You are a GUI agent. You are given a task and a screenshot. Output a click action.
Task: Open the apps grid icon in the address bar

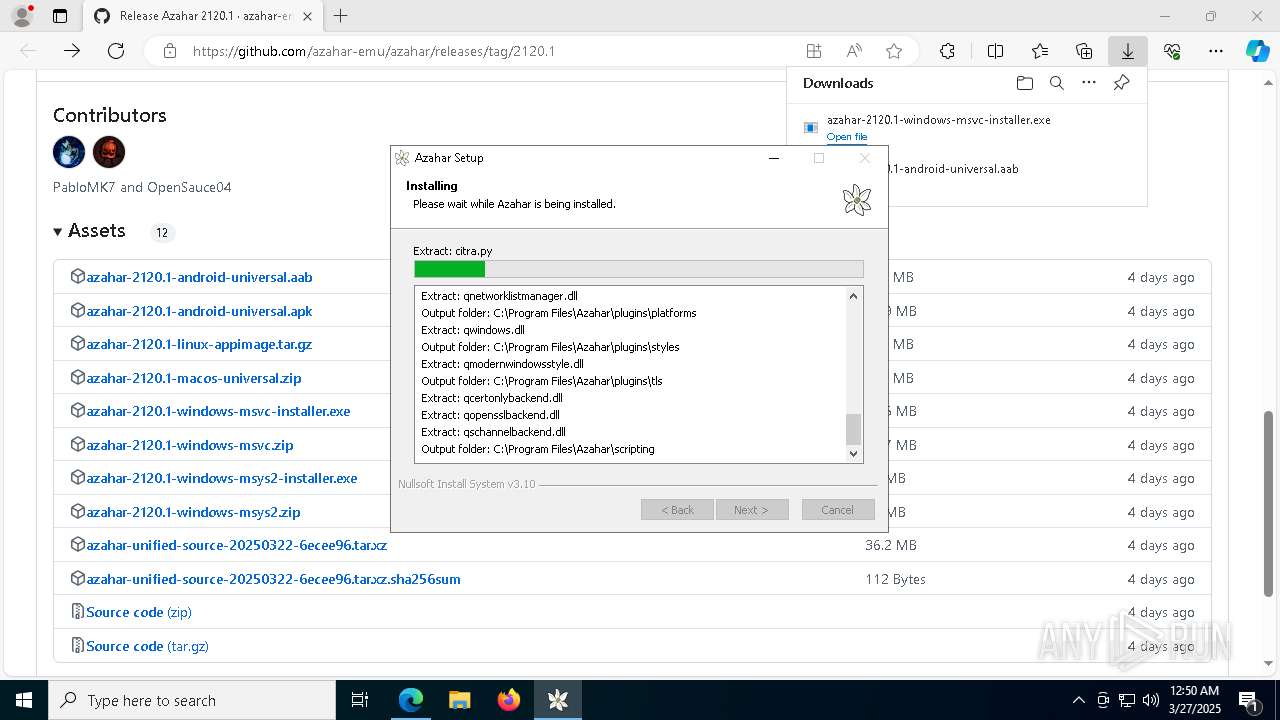tap(814, 51)
